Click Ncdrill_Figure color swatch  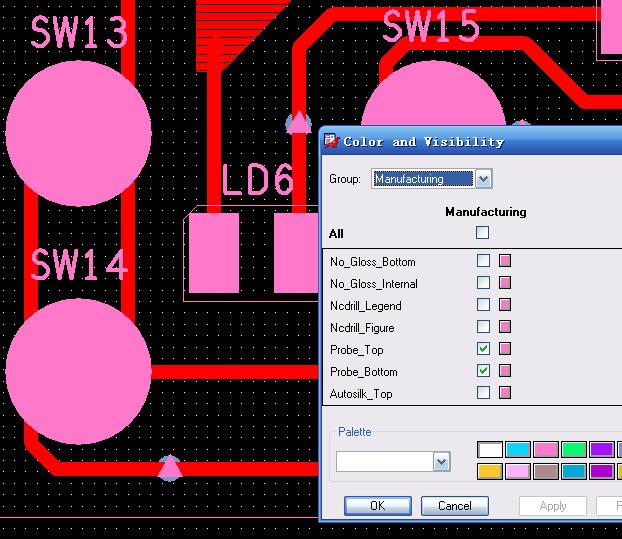505,327
